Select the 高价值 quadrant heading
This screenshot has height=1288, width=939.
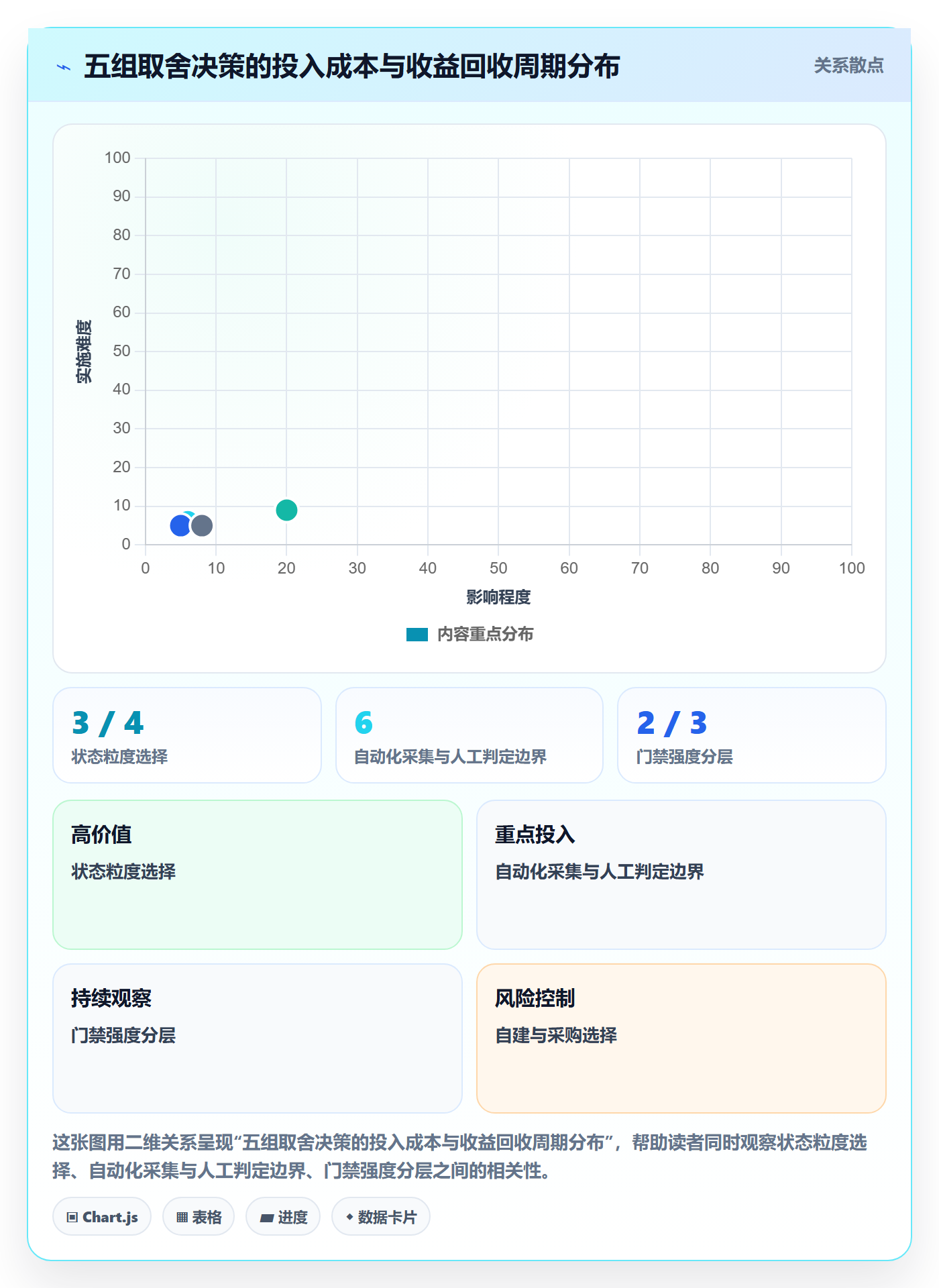(101, 835)
